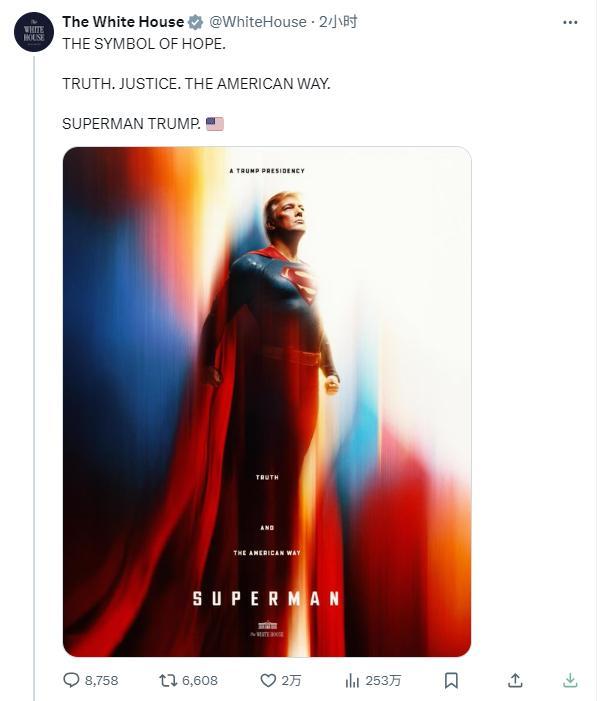Bookmark this post
The width and height of the screenshot is (606, 701).
451,680
